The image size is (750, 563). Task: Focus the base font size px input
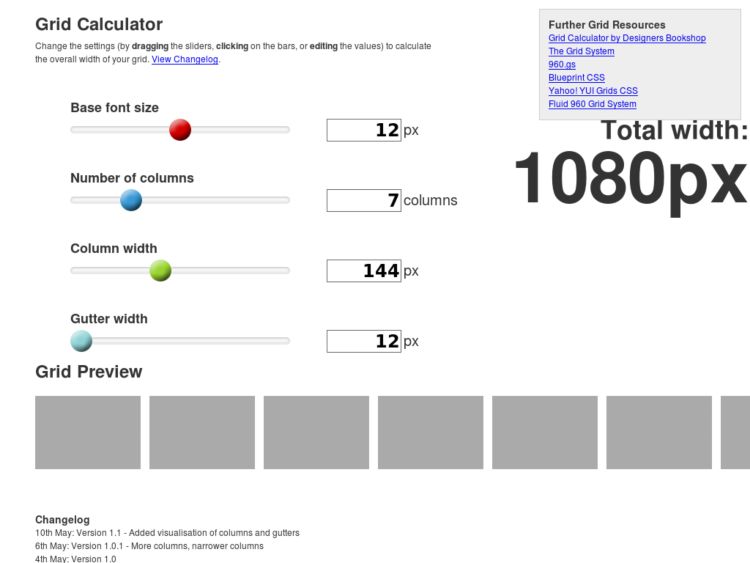click(364, 130)
